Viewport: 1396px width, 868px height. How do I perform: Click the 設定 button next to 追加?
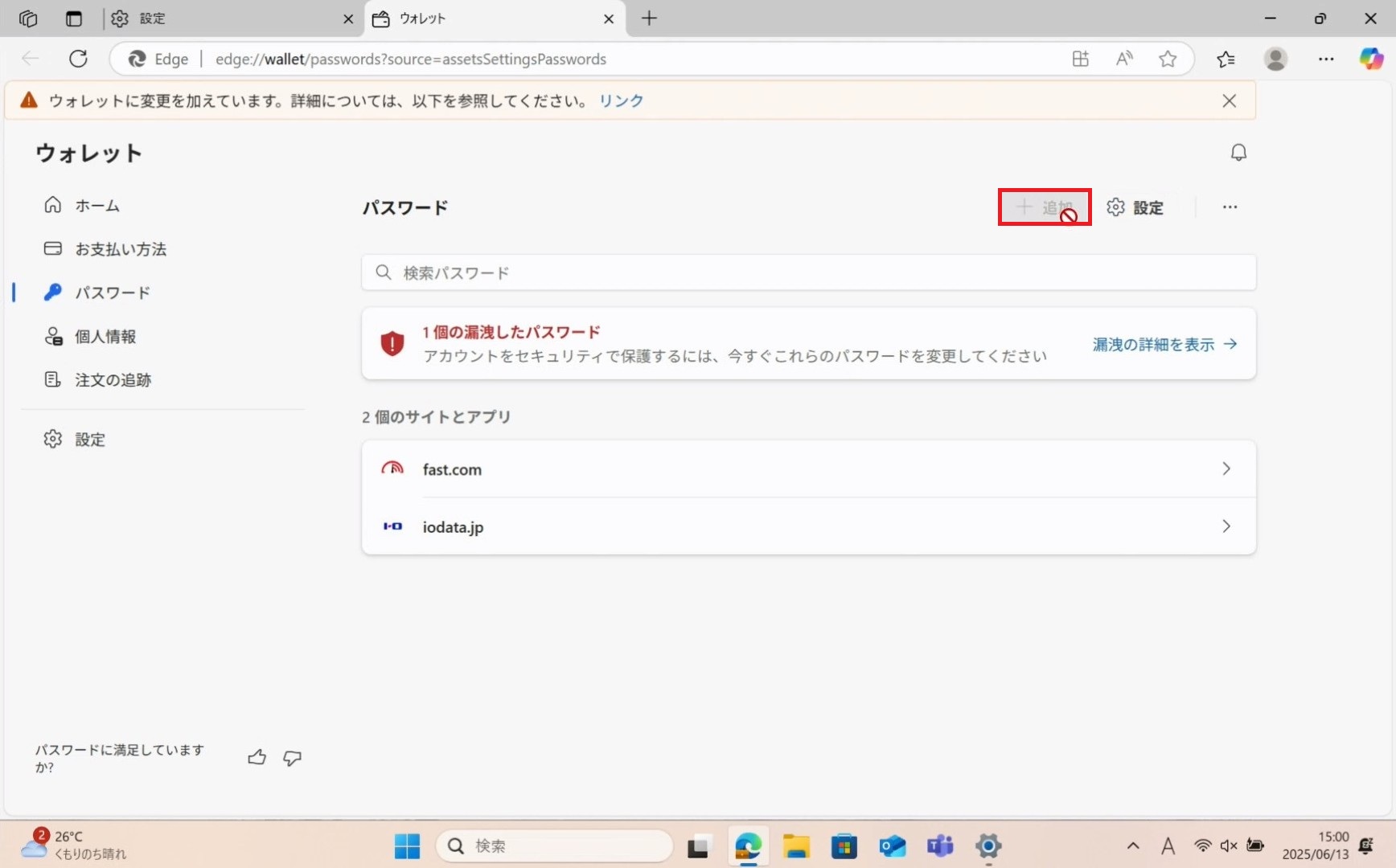(x=1135, y=207)
